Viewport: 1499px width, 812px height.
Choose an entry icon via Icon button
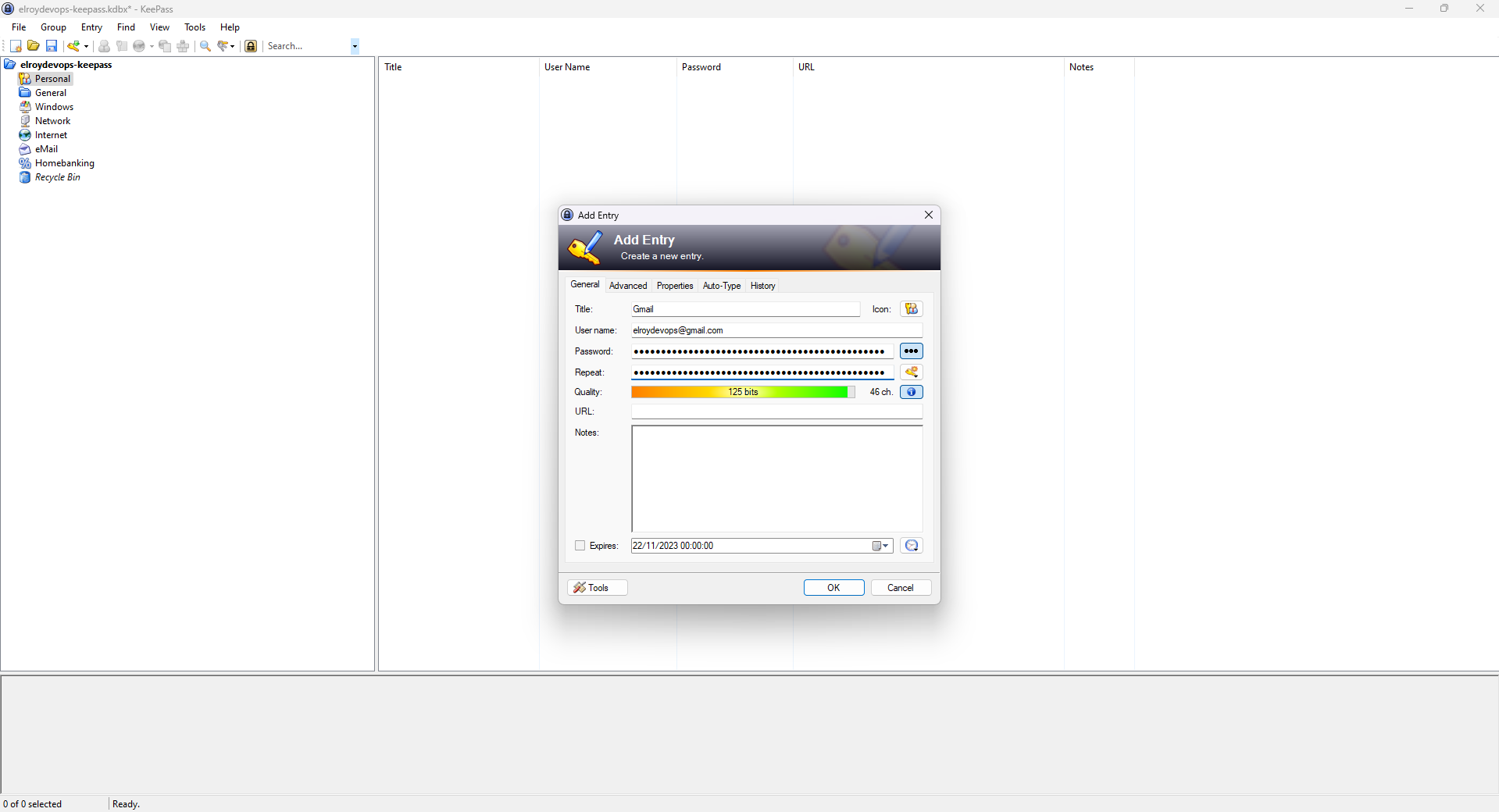click(912, 309)
